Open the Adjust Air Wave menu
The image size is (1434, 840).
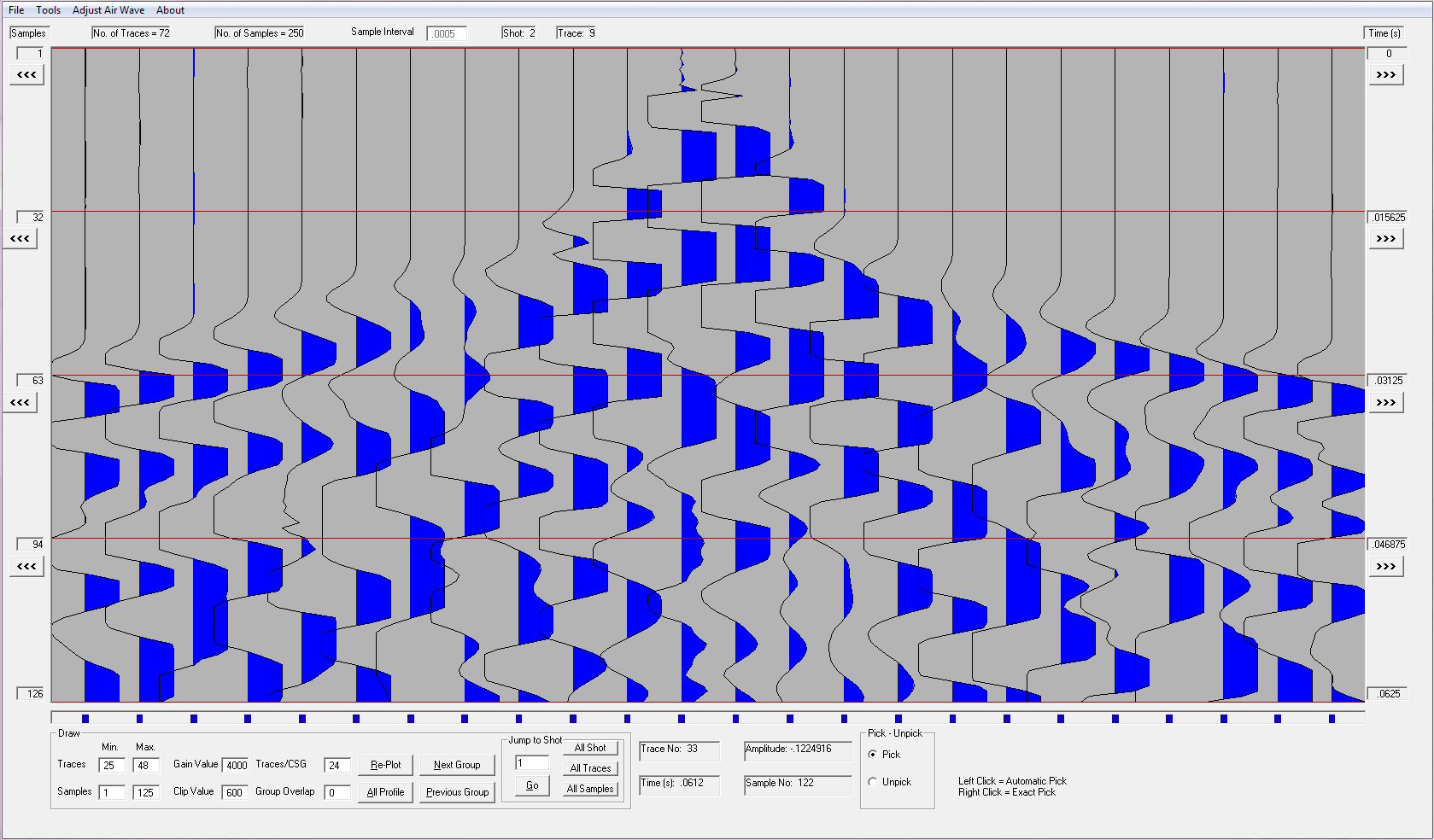tap(108, 10)
